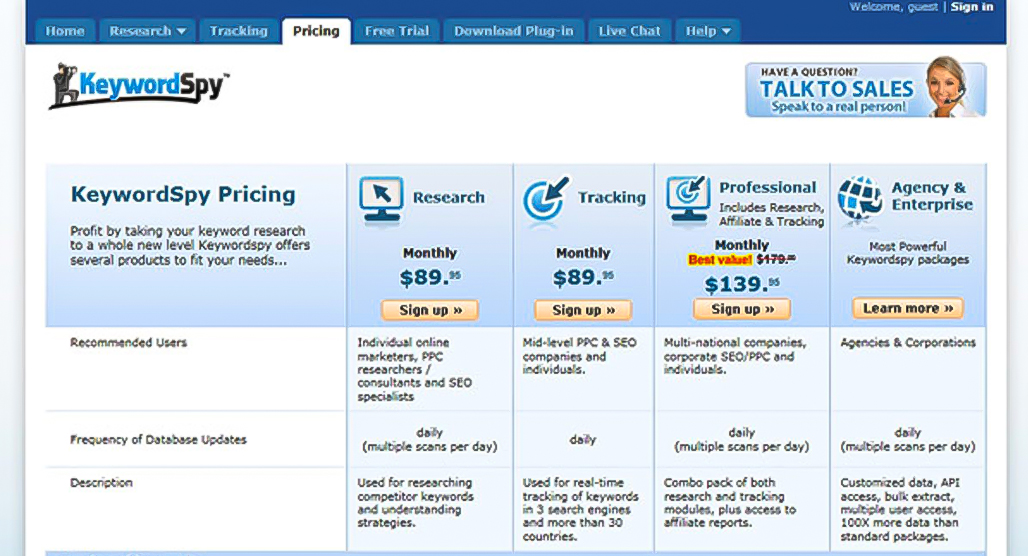Click the KeywordSpy Pricing heading
This screenshot has width=1028, height=556.
click(183, 195)
